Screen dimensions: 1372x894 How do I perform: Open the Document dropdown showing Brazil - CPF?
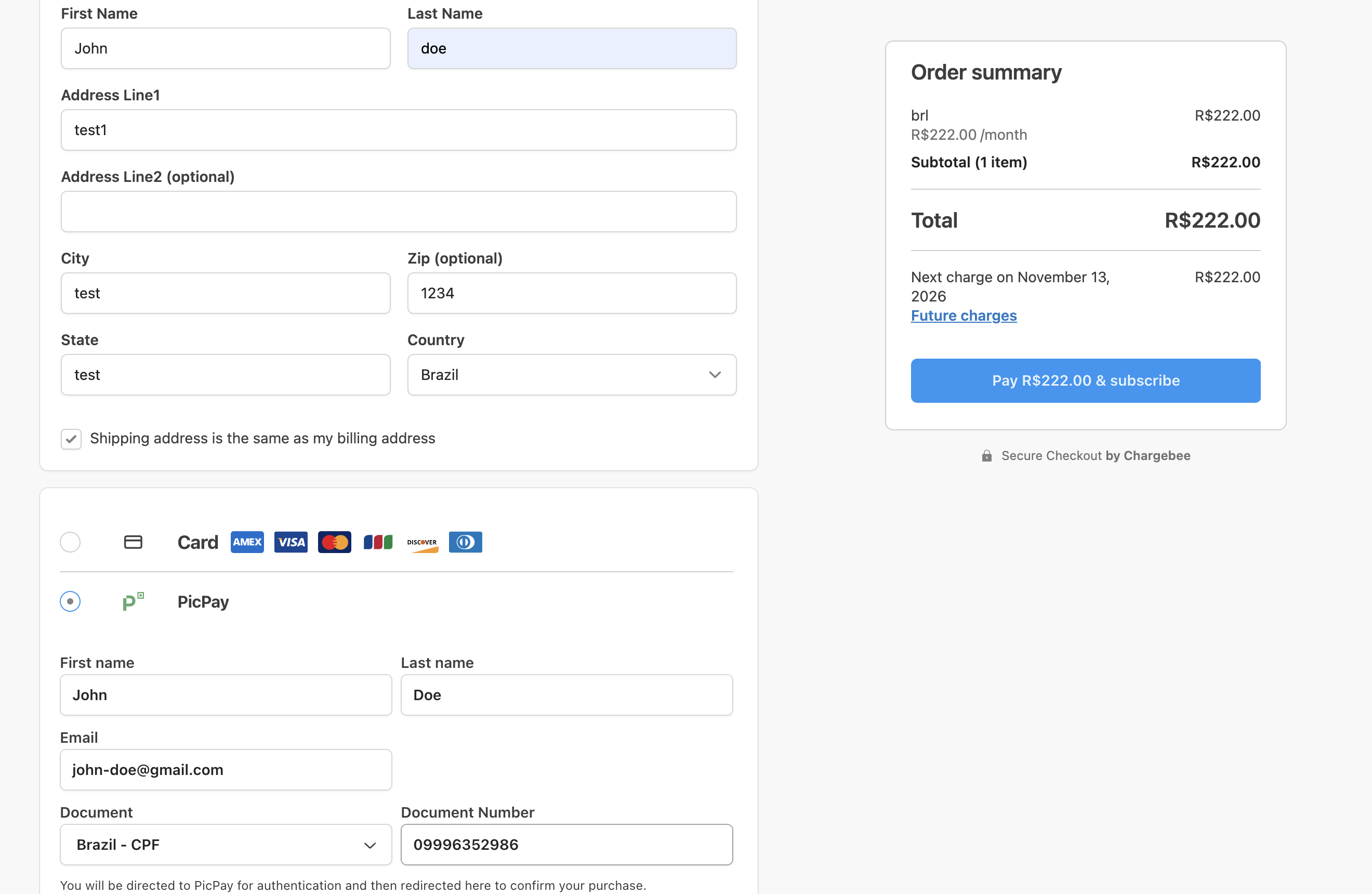click(226, 845)
